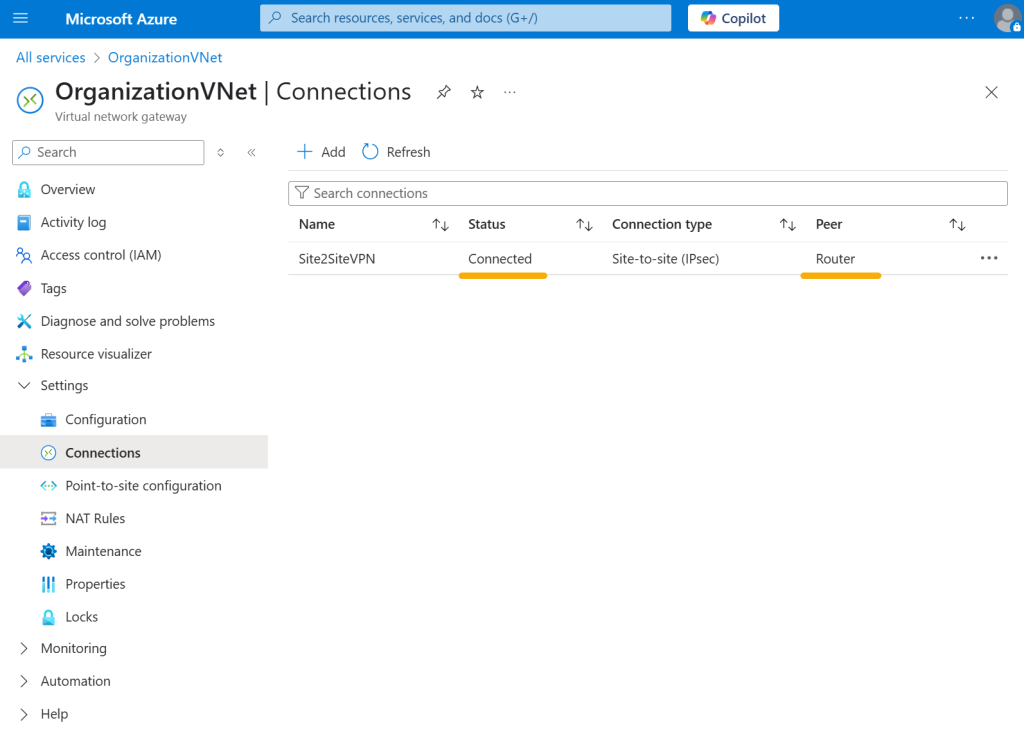Open the user account avatar
Screen dimensions: 1024x752
click(1006, 18)
